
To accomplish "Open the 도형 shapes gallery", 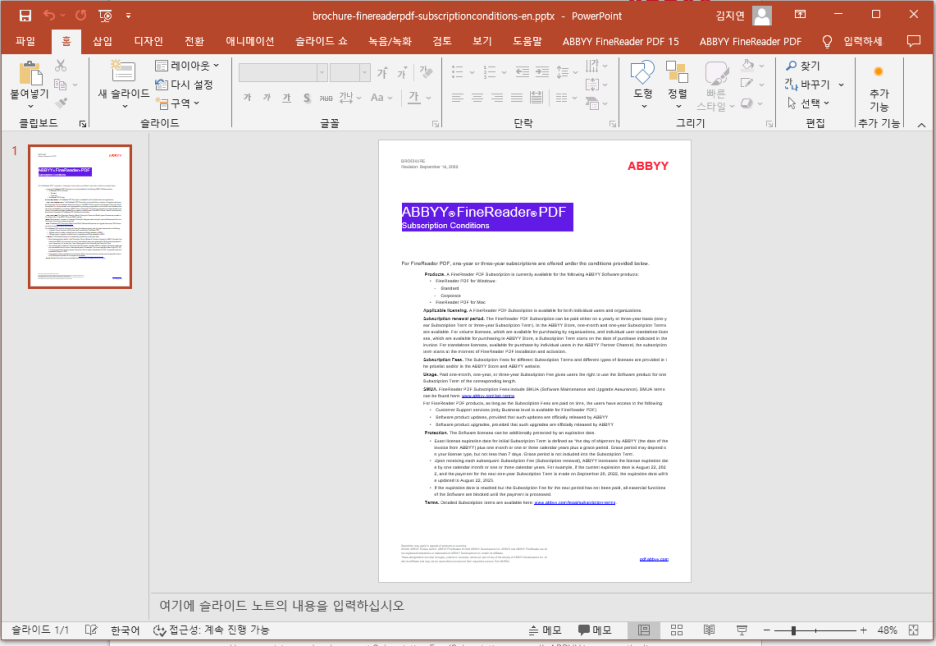I will point(643,85).
